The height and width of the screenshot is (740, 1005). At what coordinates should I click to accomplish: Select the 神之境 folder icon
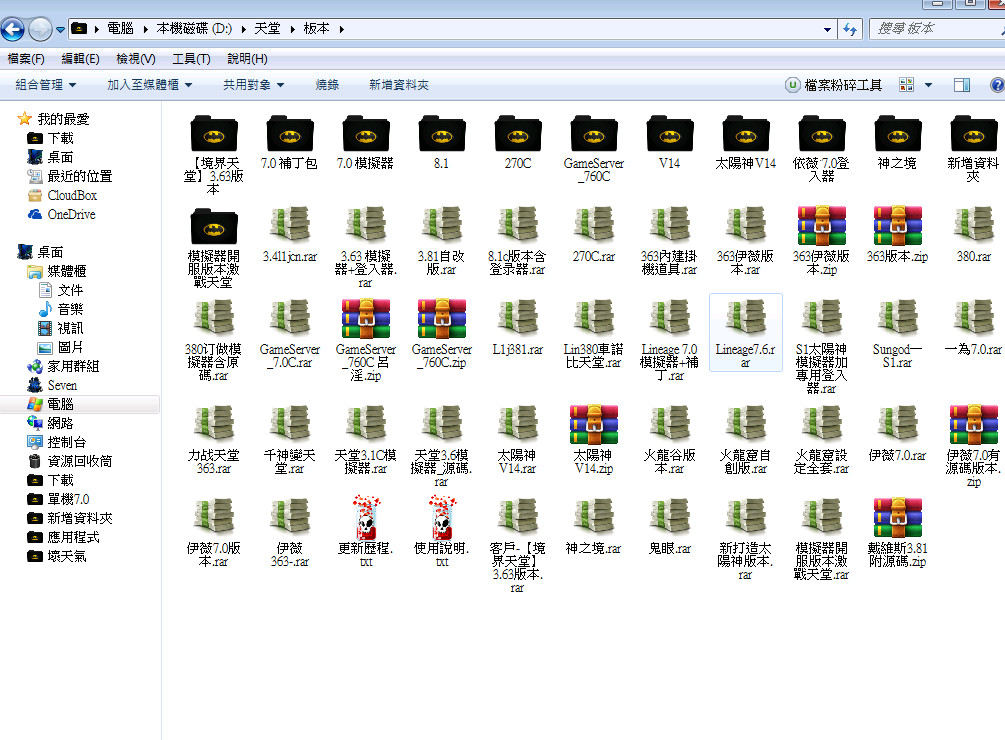click(x=898, y=133)
